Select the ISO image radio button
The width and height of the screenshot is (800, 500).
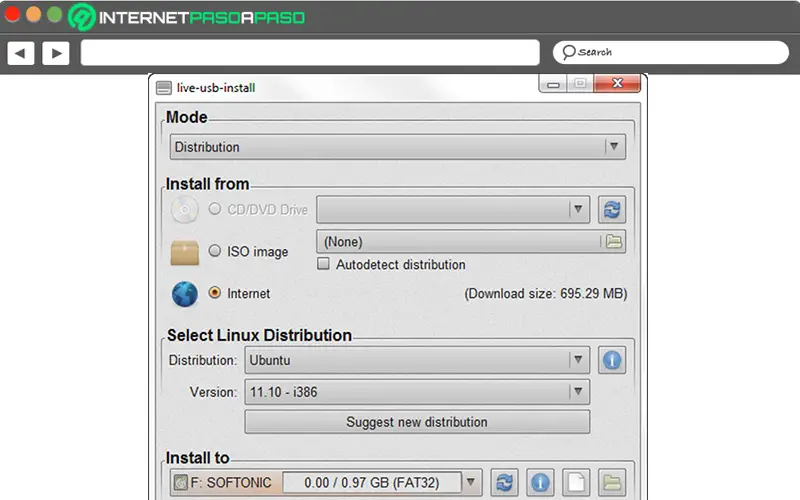coord(214,251)
